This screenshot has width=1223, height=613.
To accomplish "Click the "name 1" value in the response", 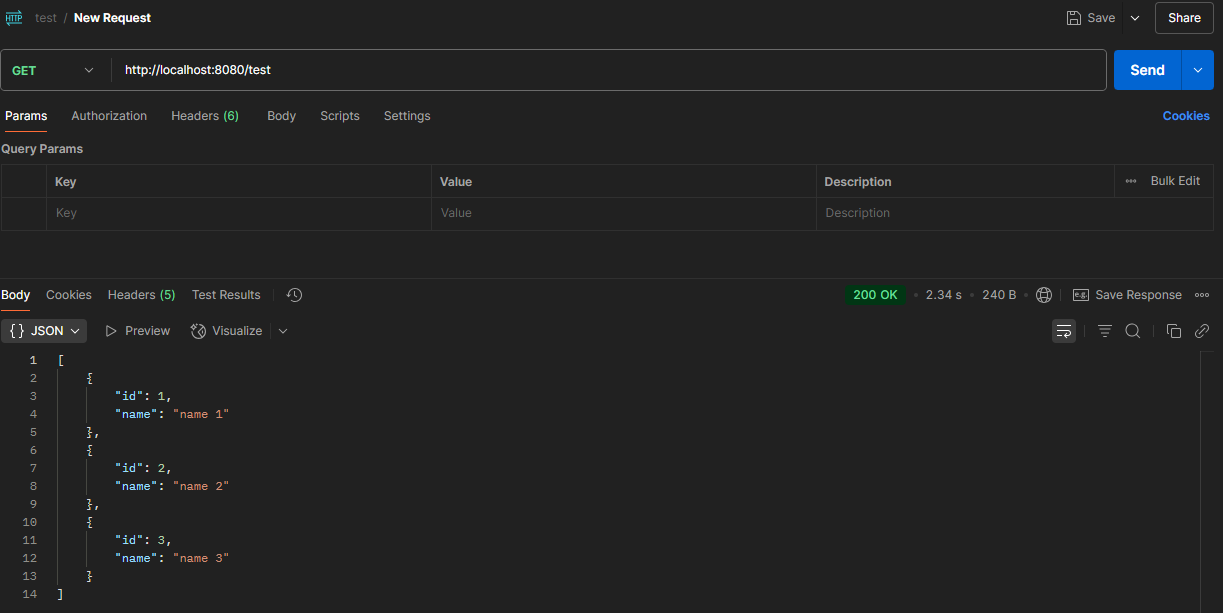I will point(201,414).
